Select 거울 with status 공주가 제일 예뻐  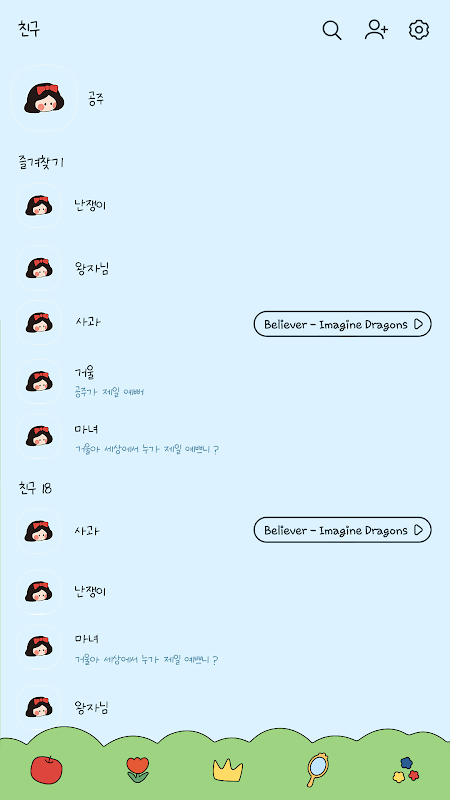click(225, 382)
